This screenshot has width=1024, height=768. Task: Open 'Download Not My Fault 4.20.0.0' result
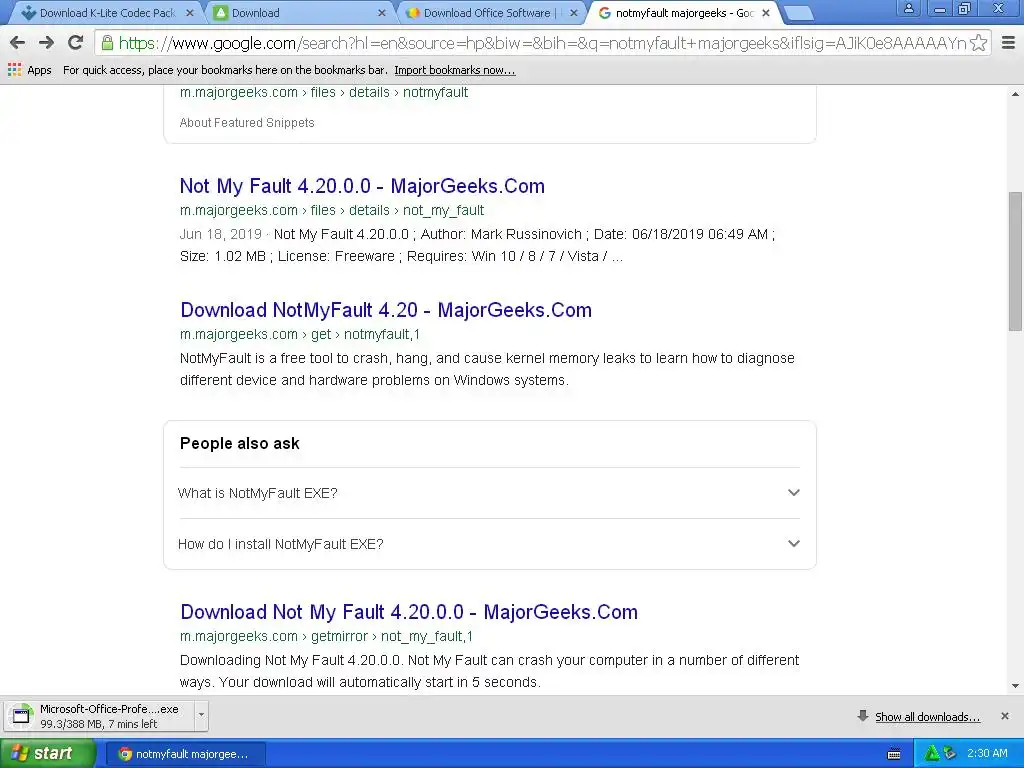coord(409,612)
